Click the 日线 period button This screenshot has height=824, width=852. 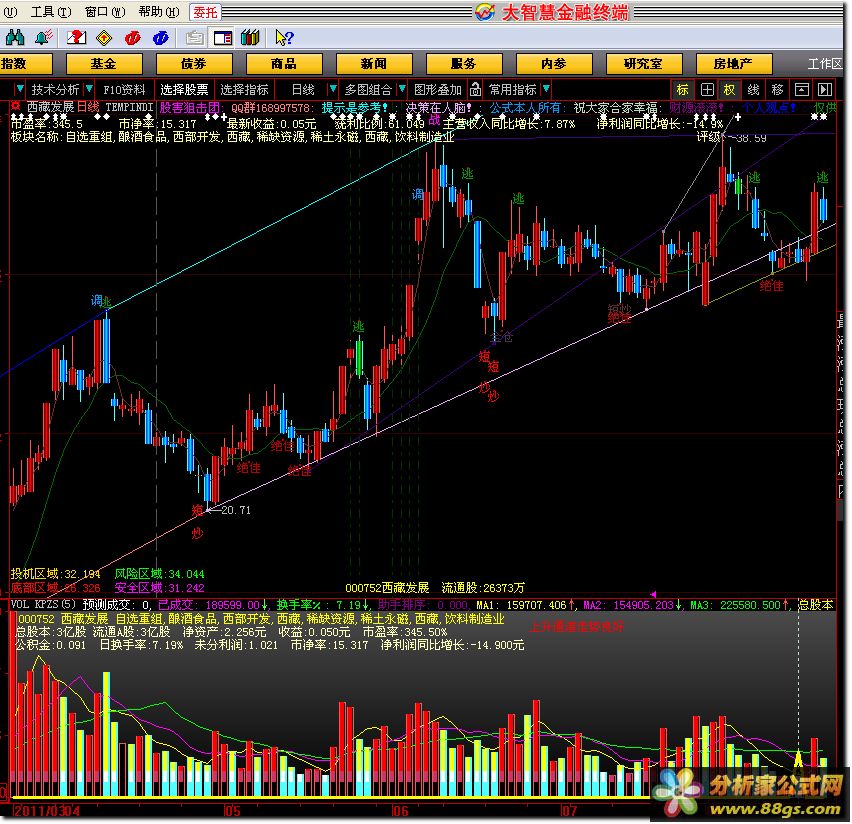[303, 89]
